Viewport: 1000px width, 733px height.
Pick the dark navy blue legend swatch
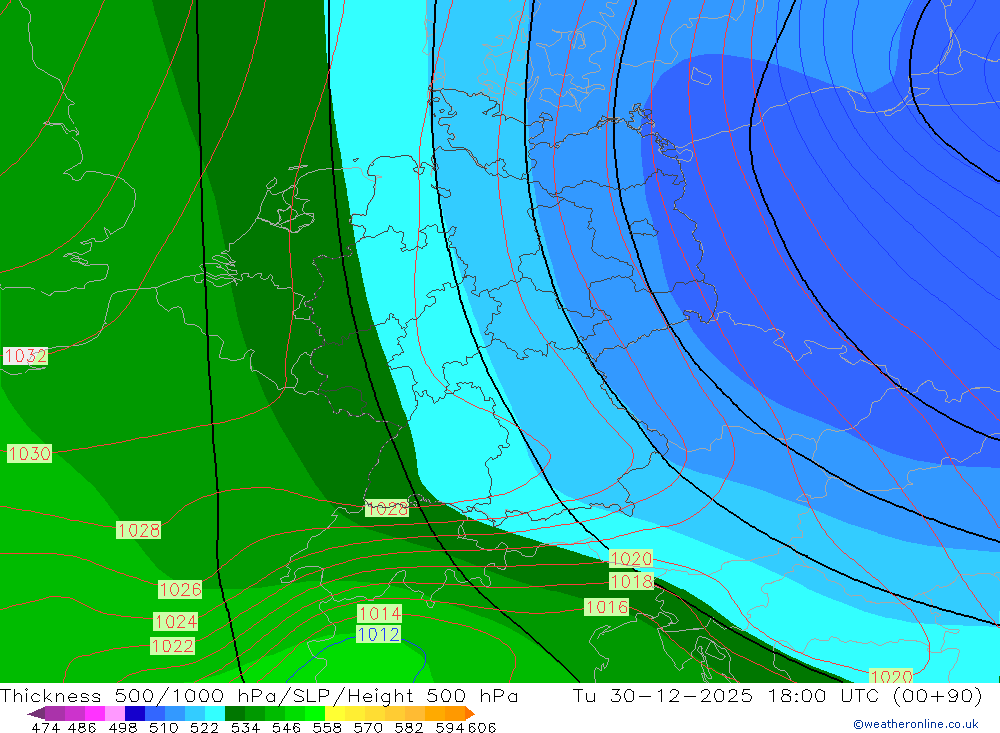135,713
